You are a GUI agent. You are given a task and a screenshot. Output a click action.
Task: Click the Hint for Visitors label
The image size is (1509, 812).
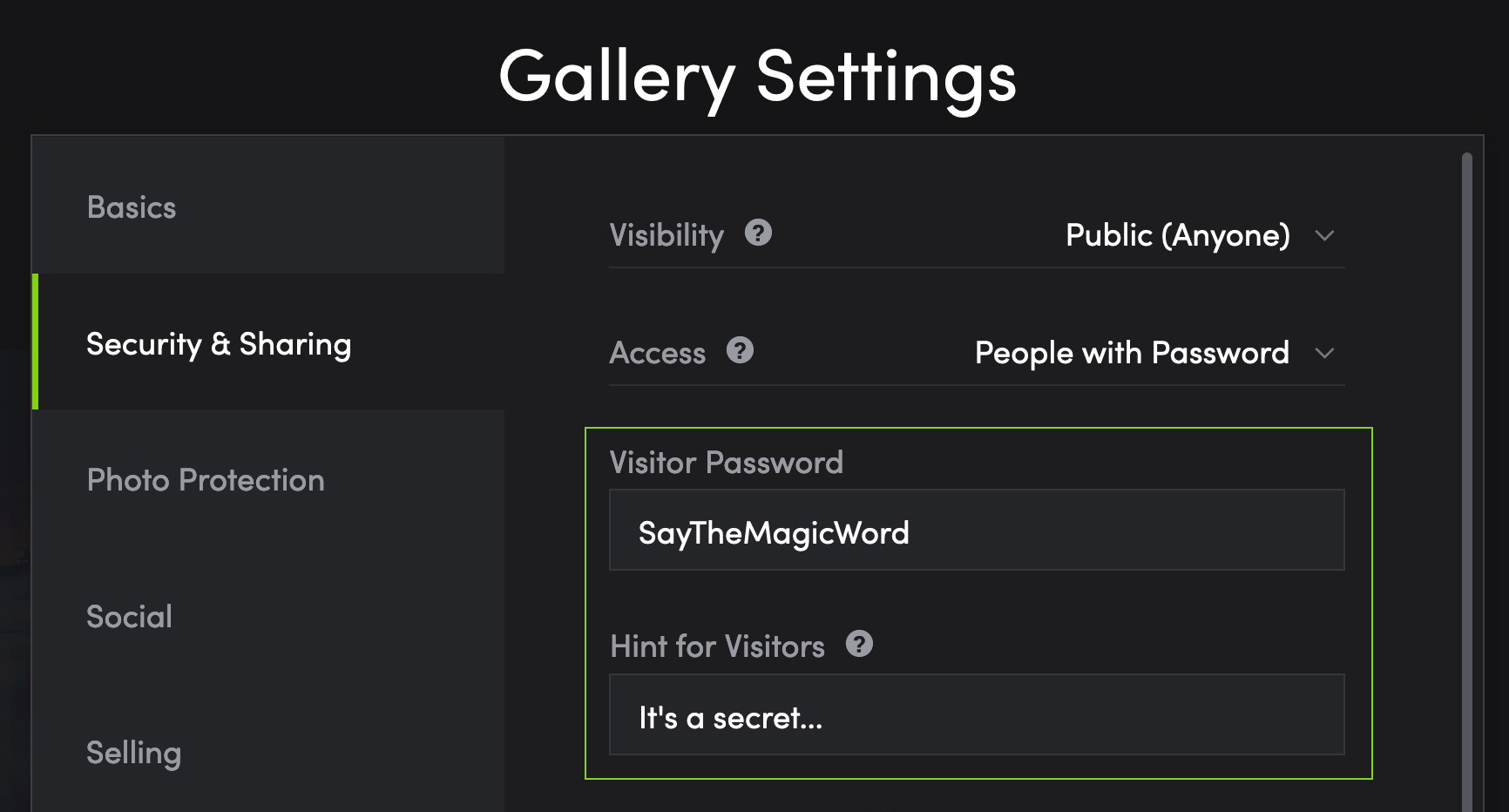(x=718, y=646)
